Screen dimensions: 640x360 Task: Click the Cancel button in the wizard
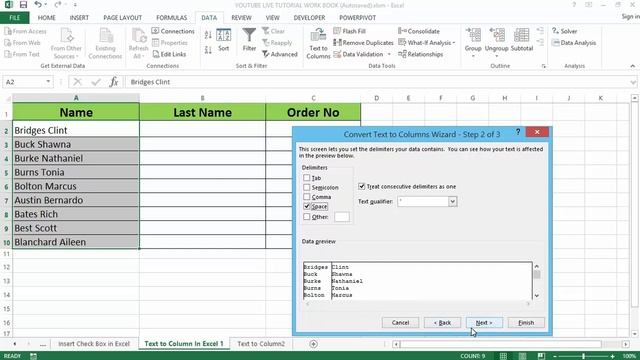point(400,322)
